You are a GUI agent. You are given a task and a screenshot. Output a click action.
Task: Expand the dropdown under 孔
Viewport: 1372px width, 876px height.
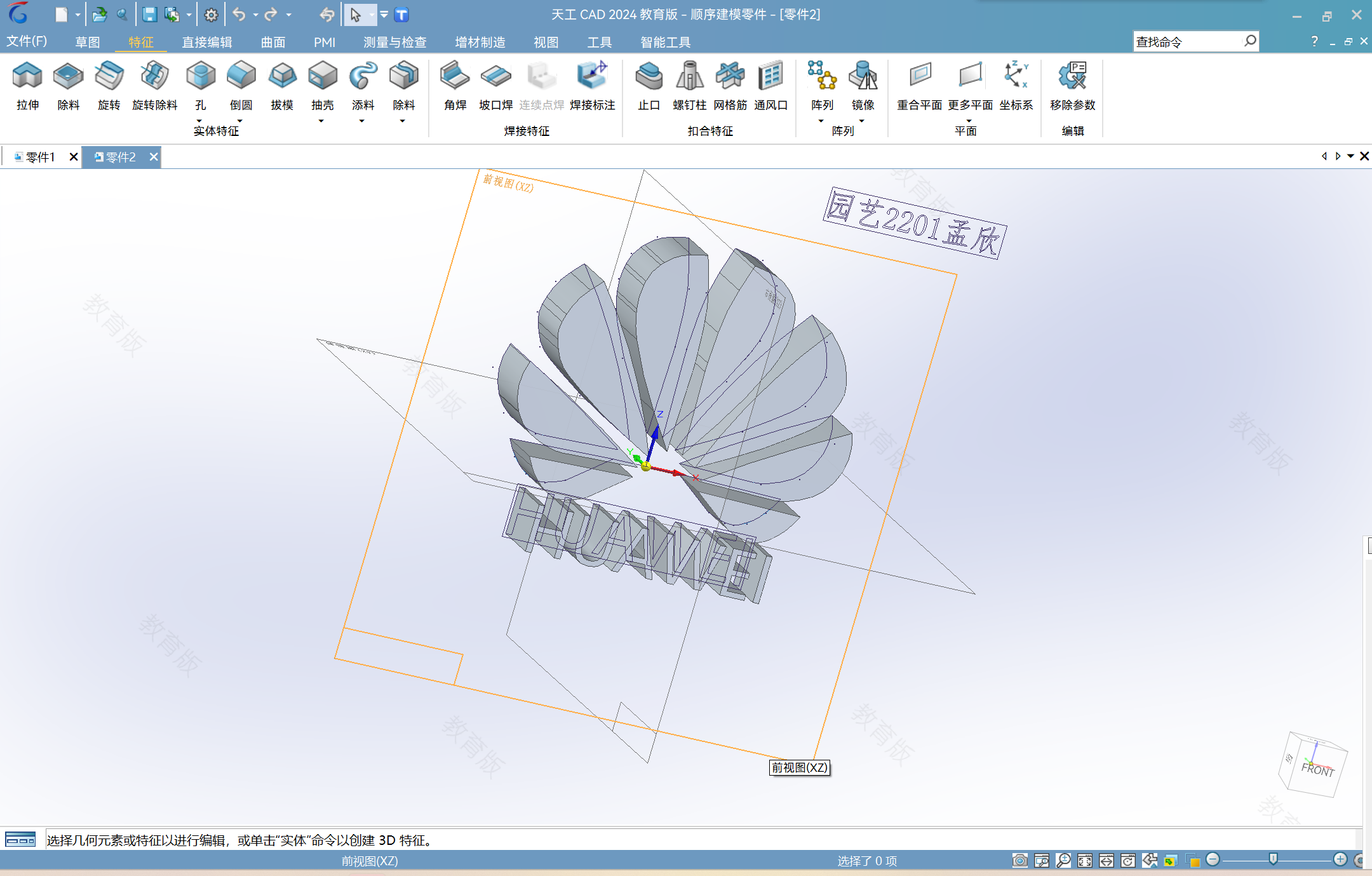199,121
